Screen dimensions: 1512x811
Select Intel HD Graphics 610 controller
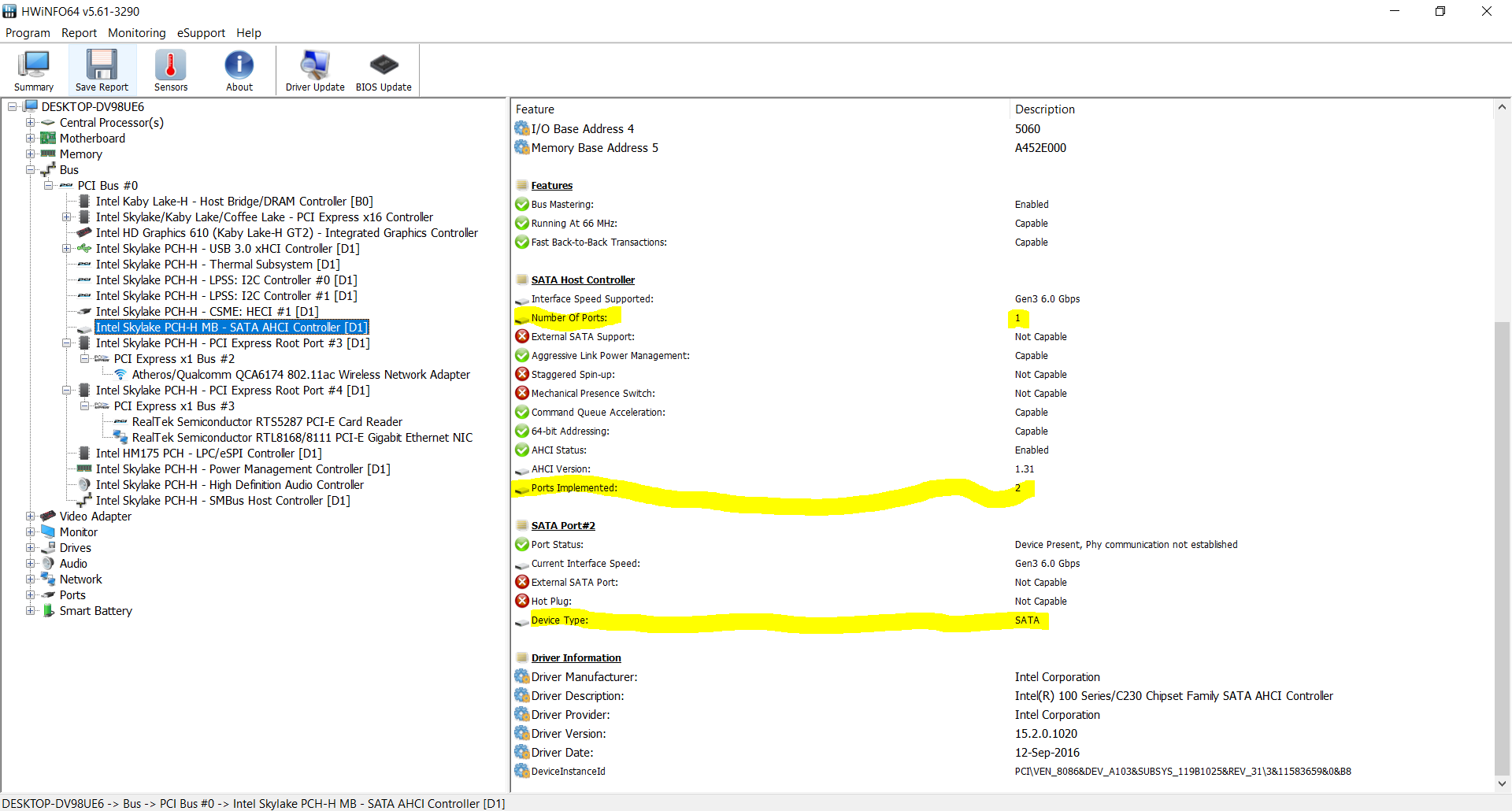pyautogui.click(x=287, y=233)
